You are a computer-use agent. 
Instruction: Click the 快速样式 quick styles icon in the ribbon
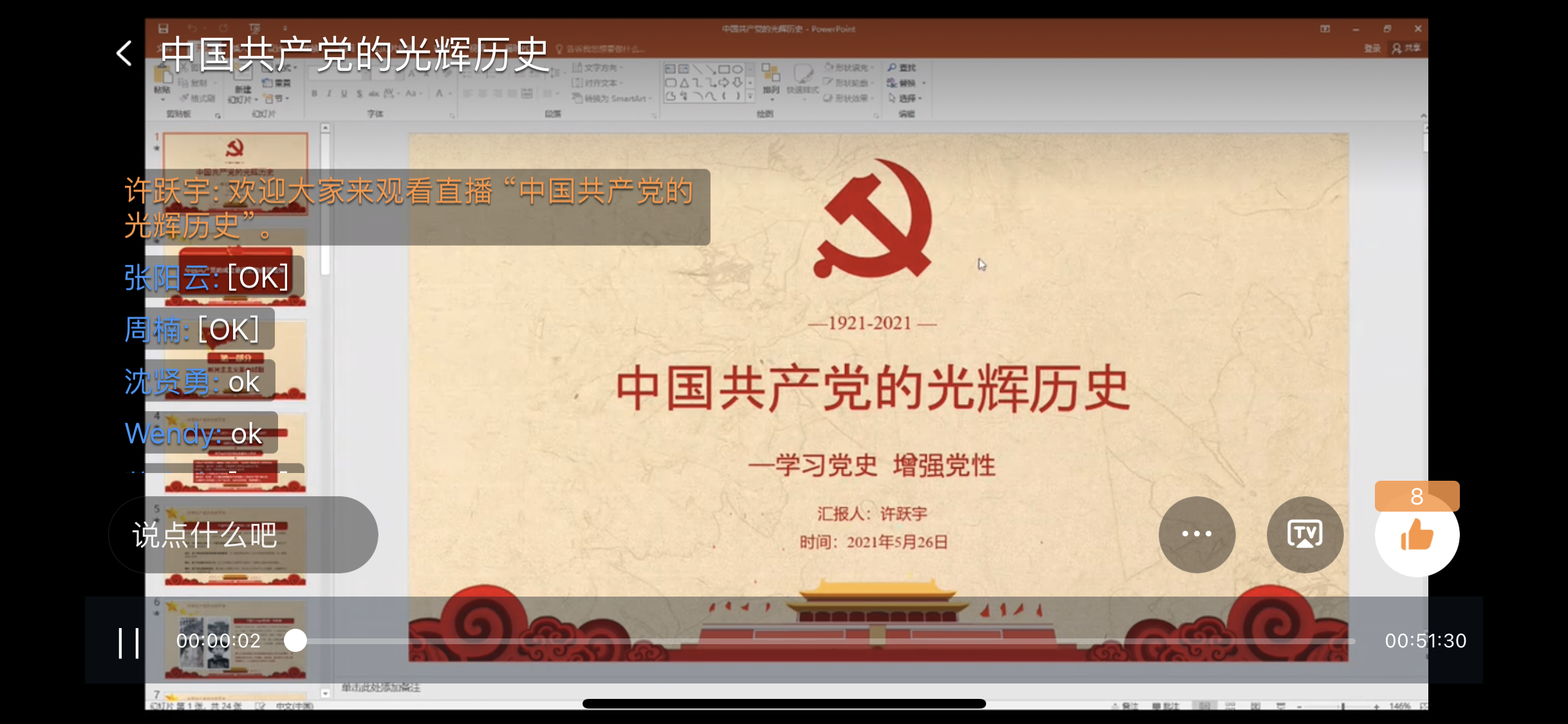(x=803, y=79)
